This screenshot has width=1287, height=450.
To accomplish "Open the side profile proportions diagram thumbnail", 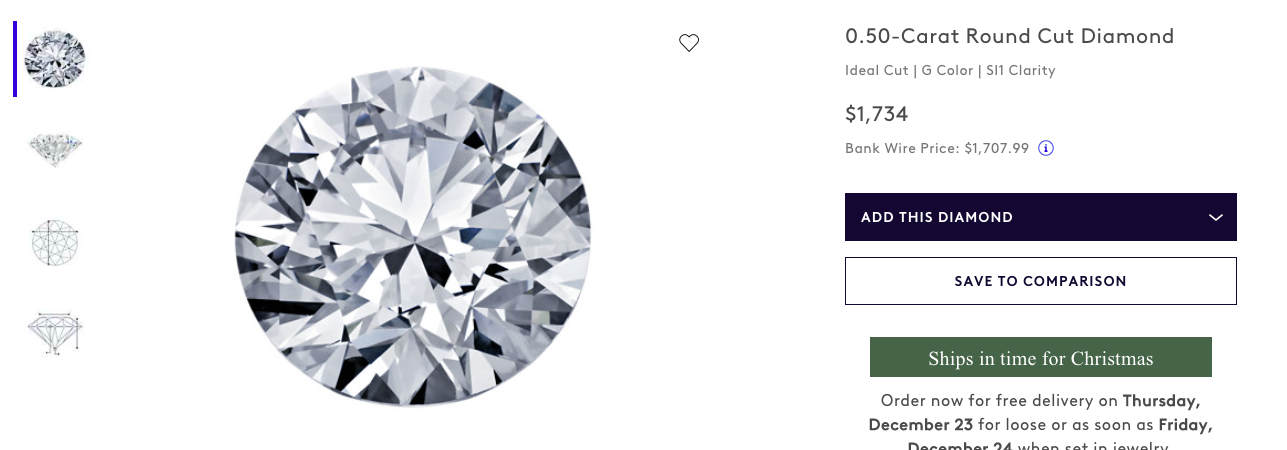I will (x=55, y=333).
